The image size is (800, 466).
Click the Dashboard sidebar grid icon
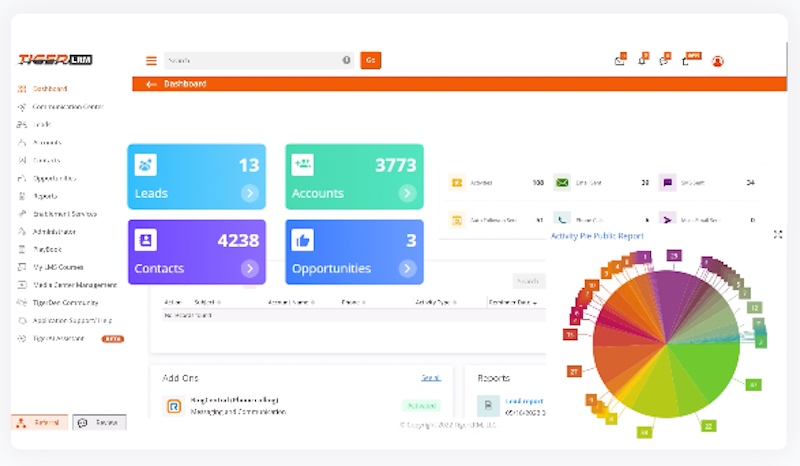pyautogui.click(x=21, y=89)
